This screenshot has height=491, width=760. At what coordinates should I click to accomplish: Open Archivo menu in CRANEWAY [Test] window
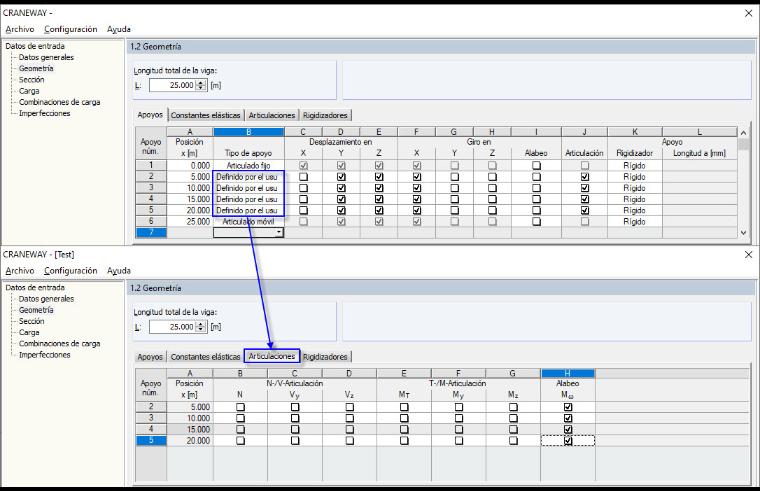[x=20, y=270]
